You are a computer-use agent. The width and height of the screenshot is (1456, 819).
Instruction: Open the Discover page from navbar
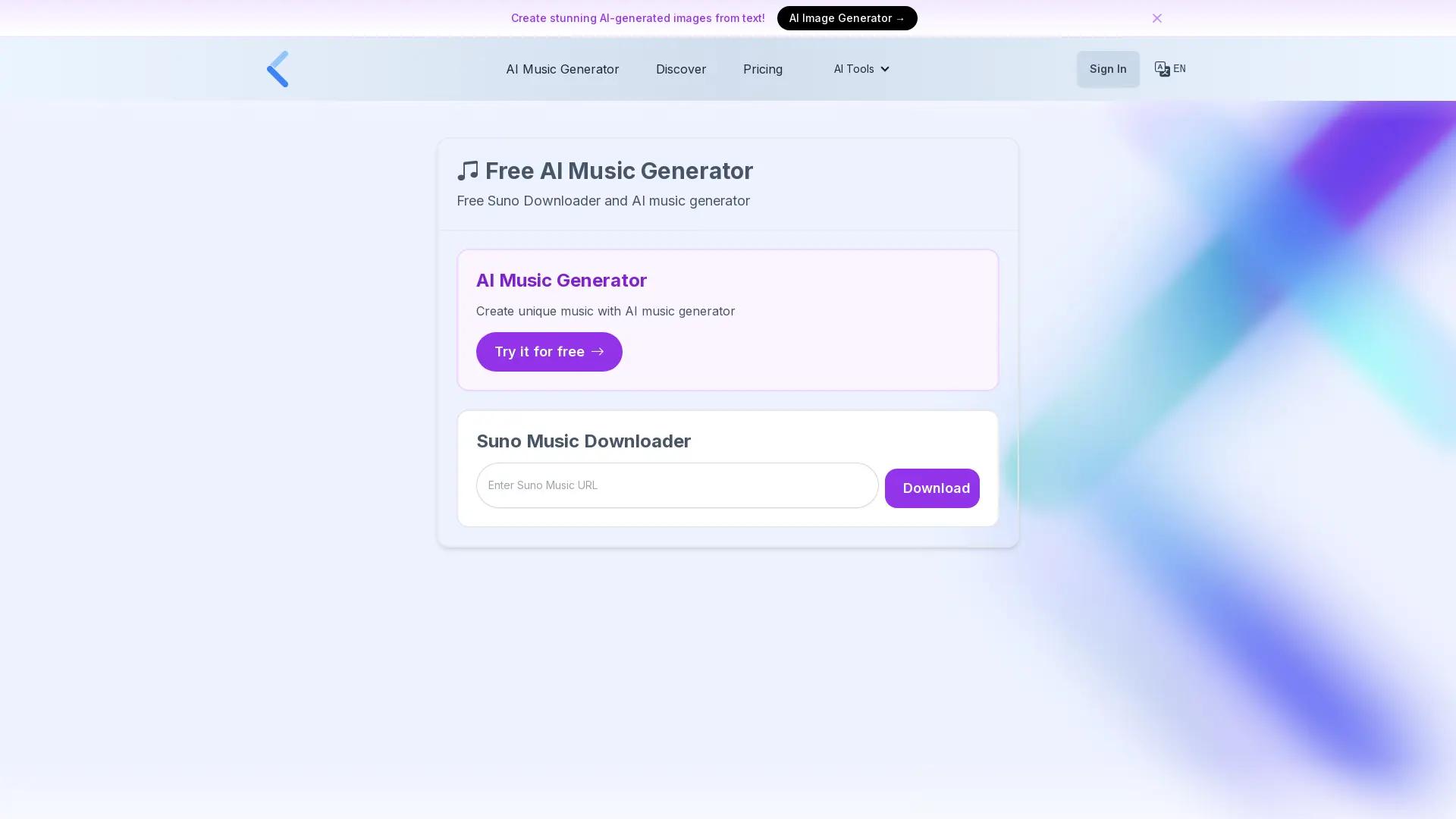click(x=680, y=69)
